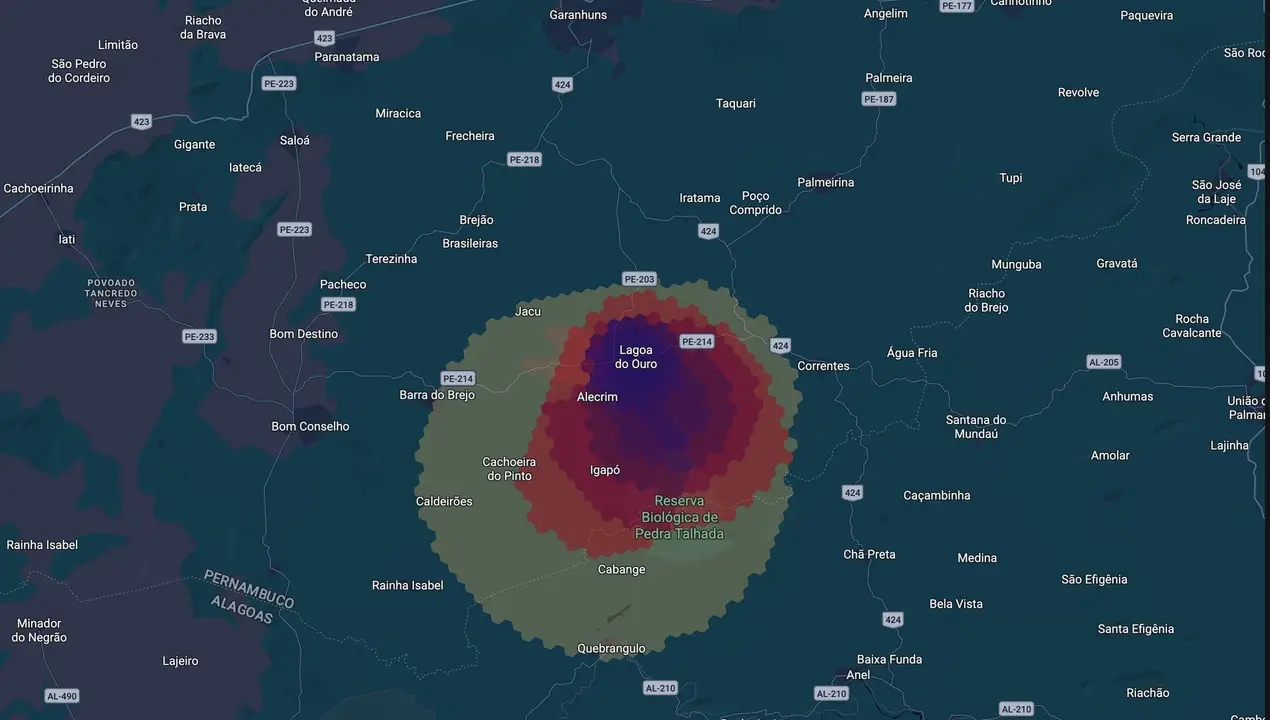This screenshot has height=720, width=1270.
Task: Select the PE-214 shield above Barra do Brejo
Action: [458, 378]
